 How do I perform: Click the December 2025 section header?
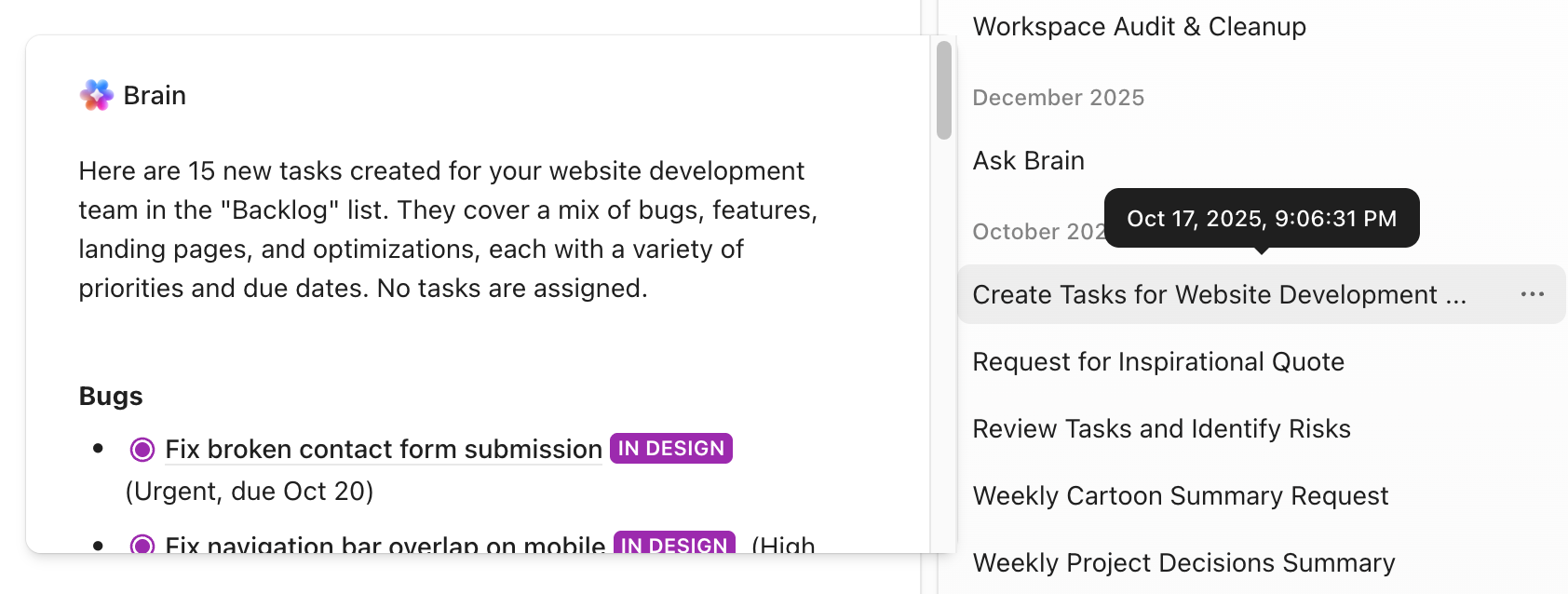tap(1058, 98)
